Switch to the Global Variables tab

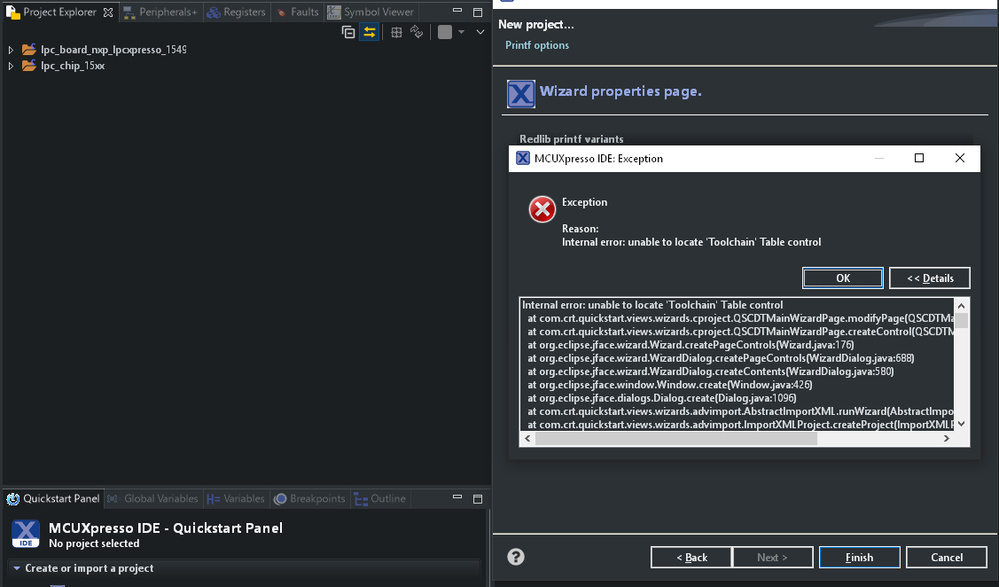[x=153, y=498]
